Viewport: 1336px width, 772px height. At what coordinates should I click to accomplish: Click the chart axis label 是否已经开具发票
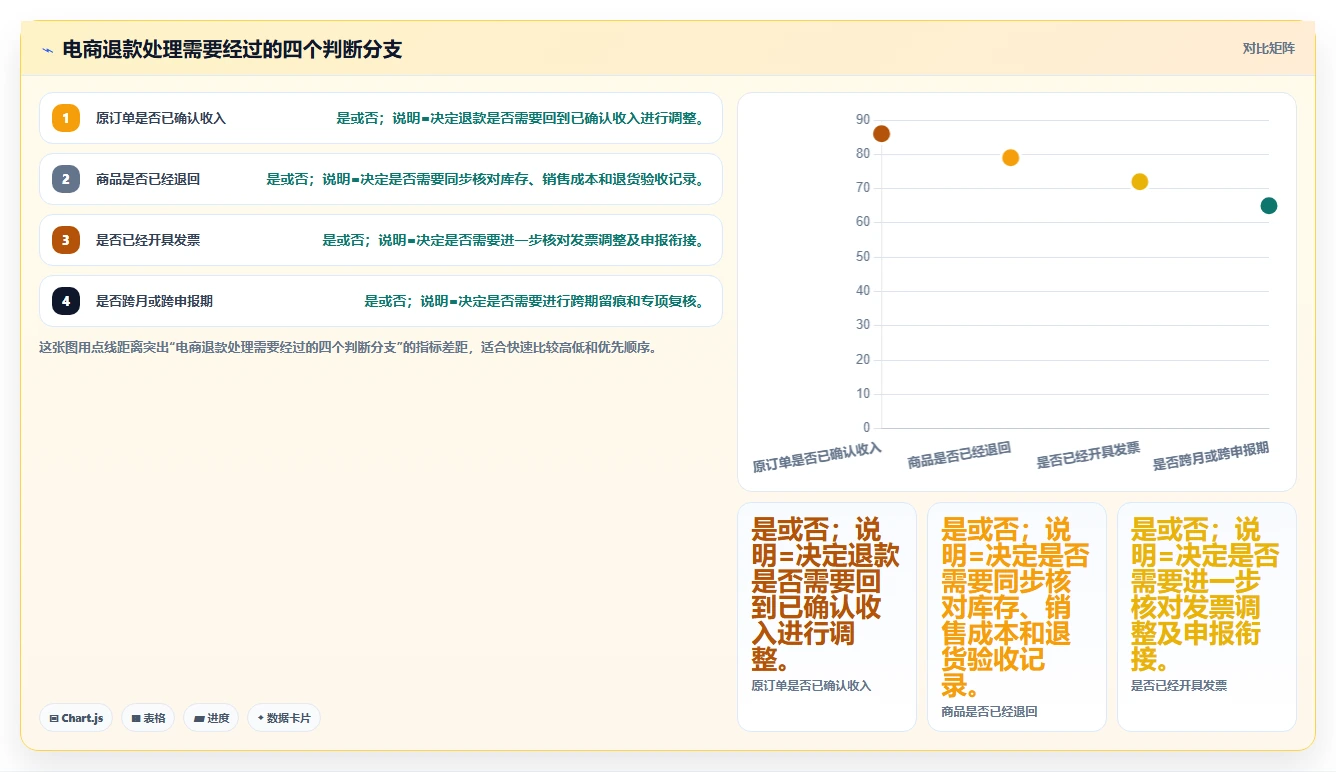(1088, 455)
